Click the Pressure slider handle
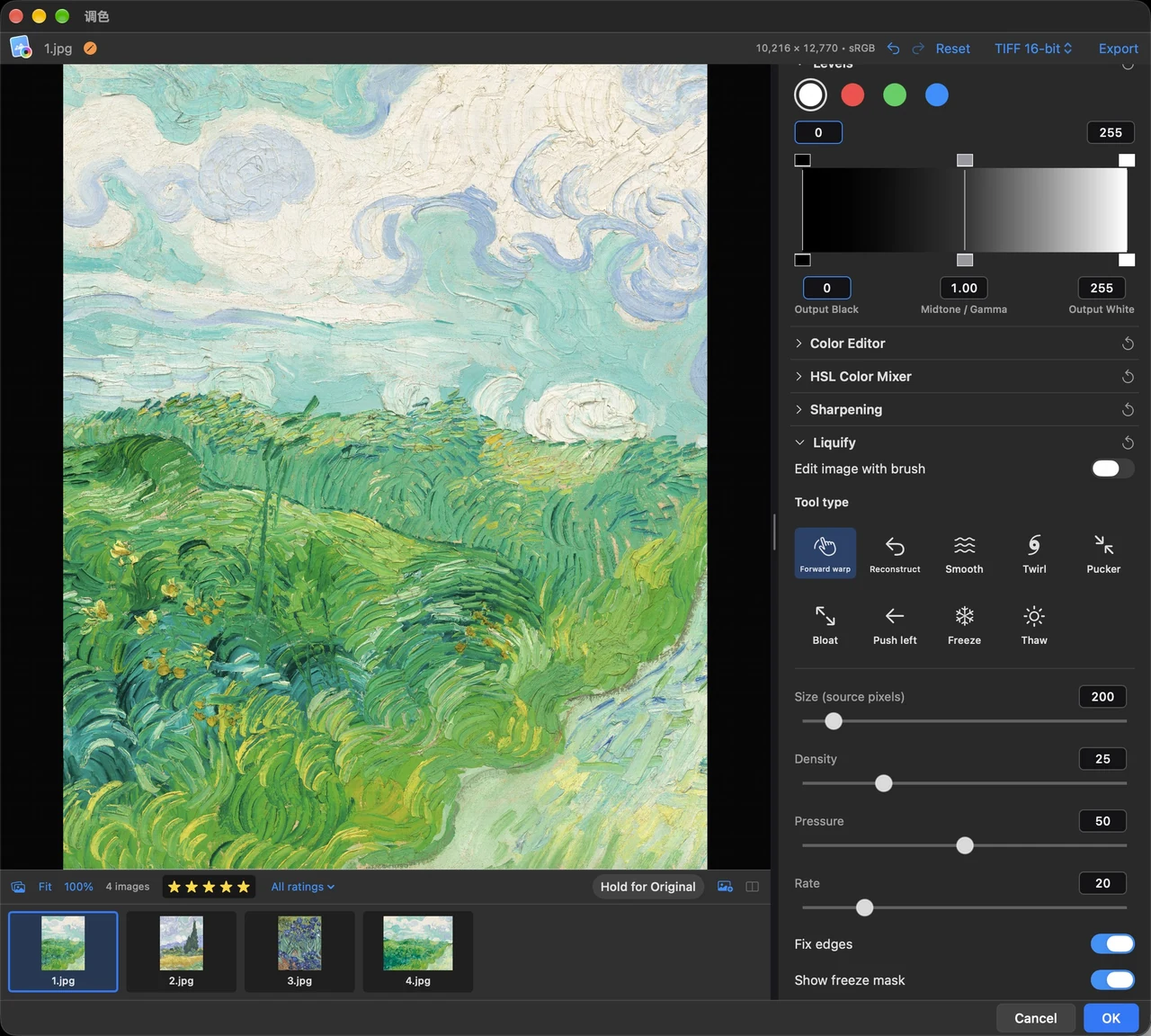 [x=965, y=845]
